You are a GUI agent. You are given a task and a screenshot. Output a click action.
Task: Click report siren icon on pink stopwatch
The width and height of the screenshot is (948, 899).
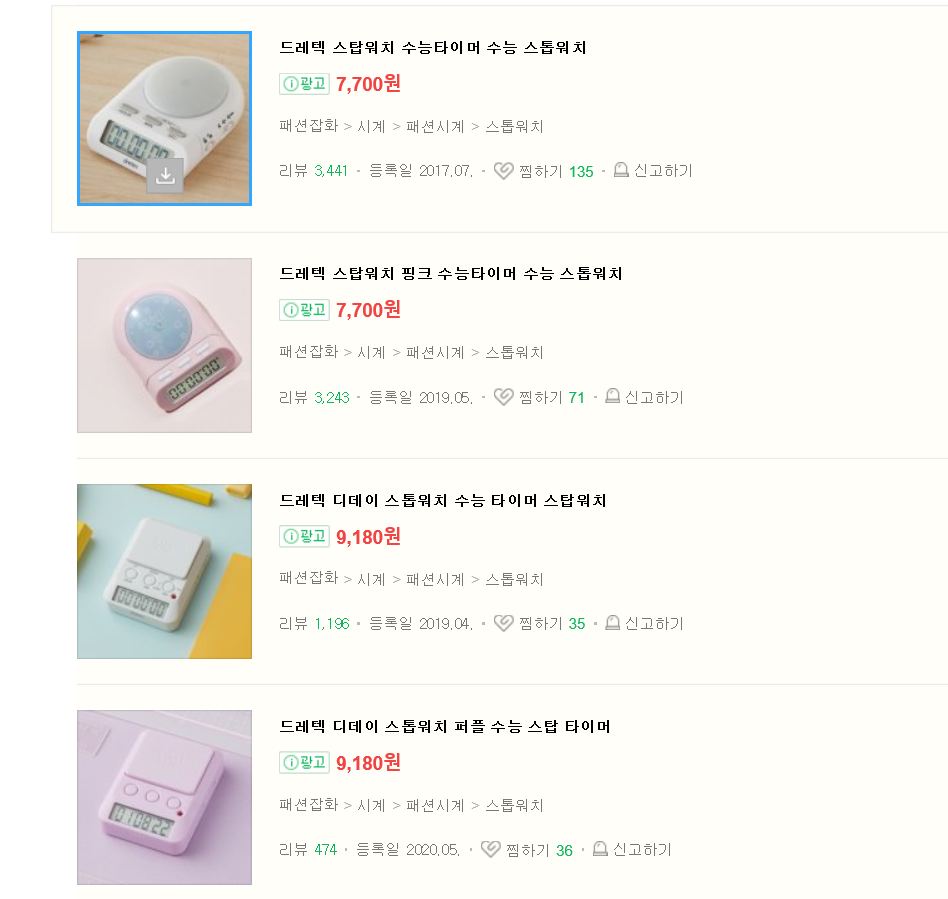[x=613, y=397]
